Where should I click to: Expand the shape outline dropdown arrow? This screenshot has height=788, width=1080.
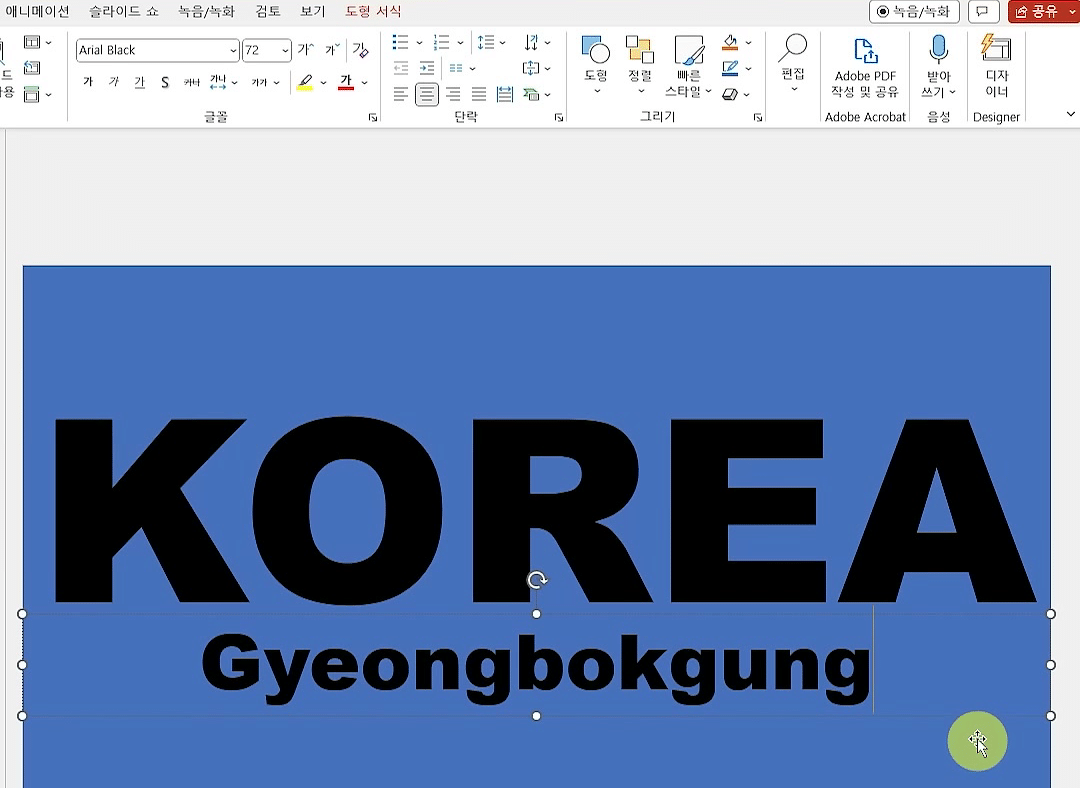pyautogui.click(x=749, y=69)
